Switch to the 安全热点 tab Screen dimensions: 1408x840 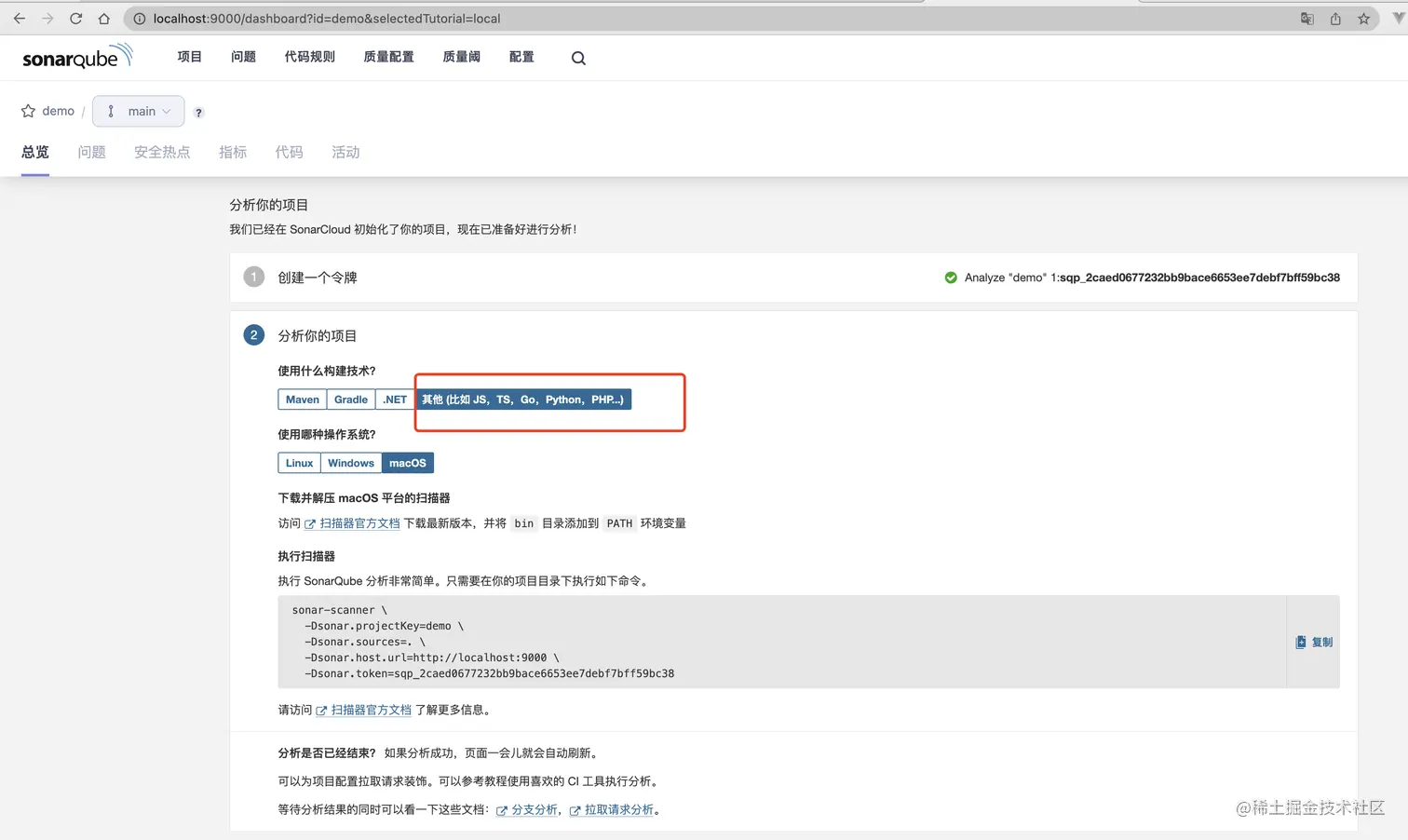click(162, 152)
